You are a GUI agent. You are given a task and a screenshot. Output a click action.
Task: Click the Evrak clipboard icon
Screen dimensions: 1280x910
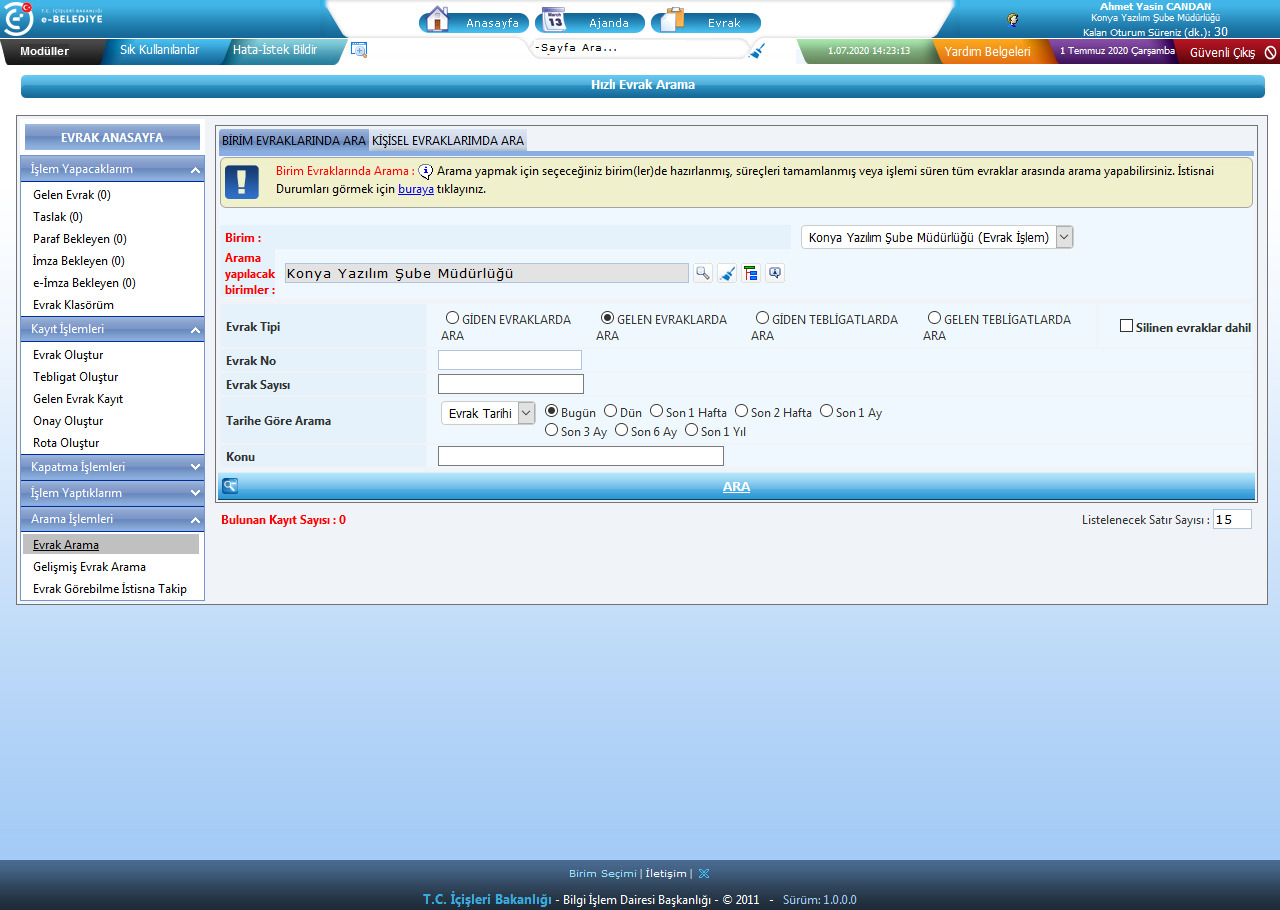674,20
